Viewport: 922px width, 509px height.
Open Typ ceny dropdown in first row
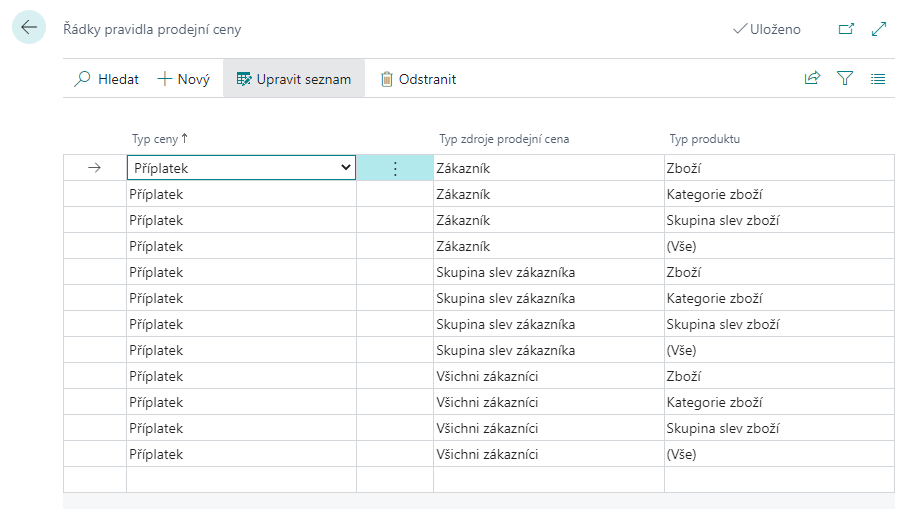click(346, 169)
